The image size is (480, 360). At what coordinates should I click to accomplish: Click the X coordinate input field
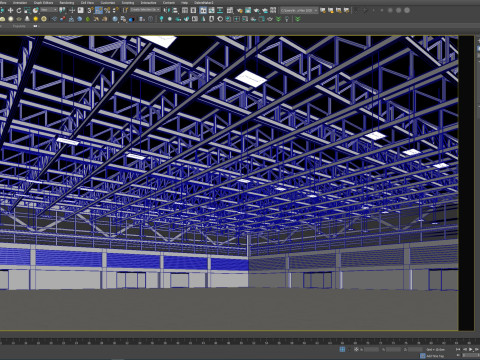371,349
